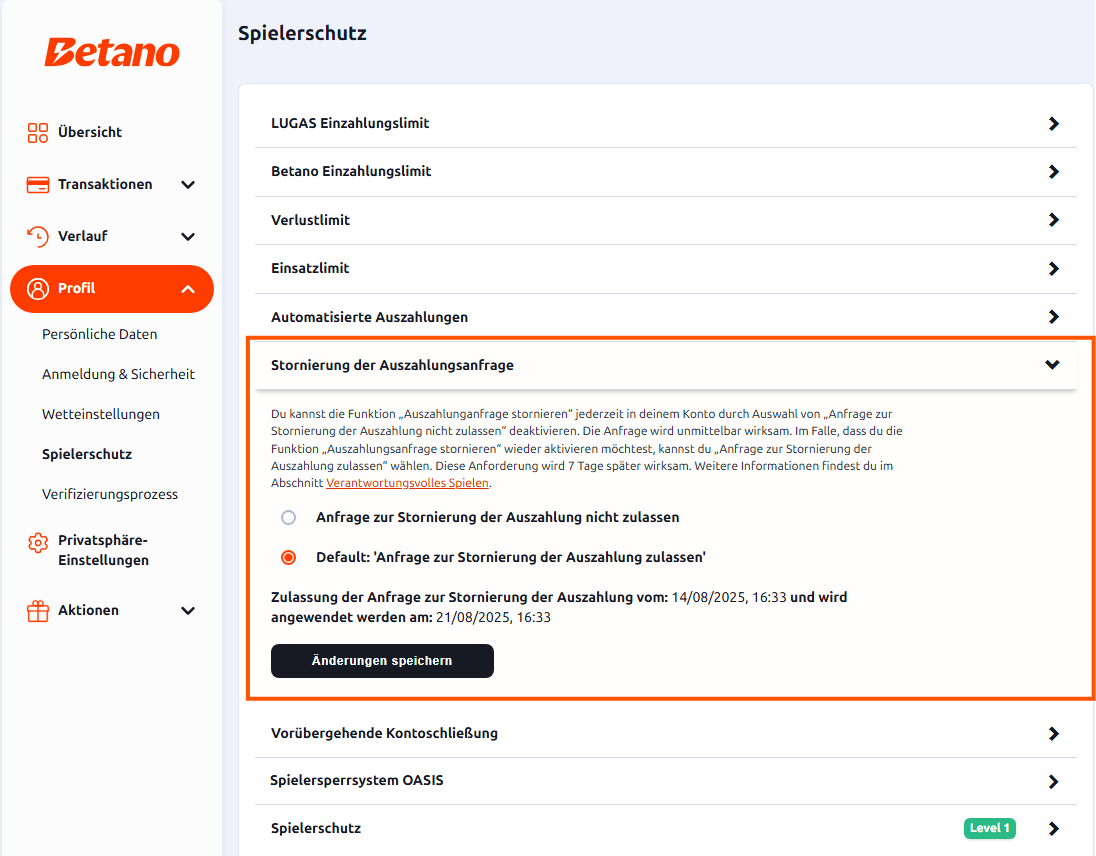Collapse the Profil menu chevron

coord(188,289)
